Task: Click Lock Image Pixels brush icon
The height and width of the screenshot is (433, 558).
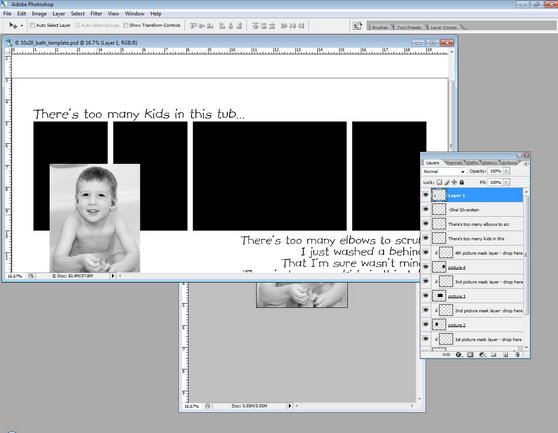Action: pyautogui.click(x=447, y=182)
